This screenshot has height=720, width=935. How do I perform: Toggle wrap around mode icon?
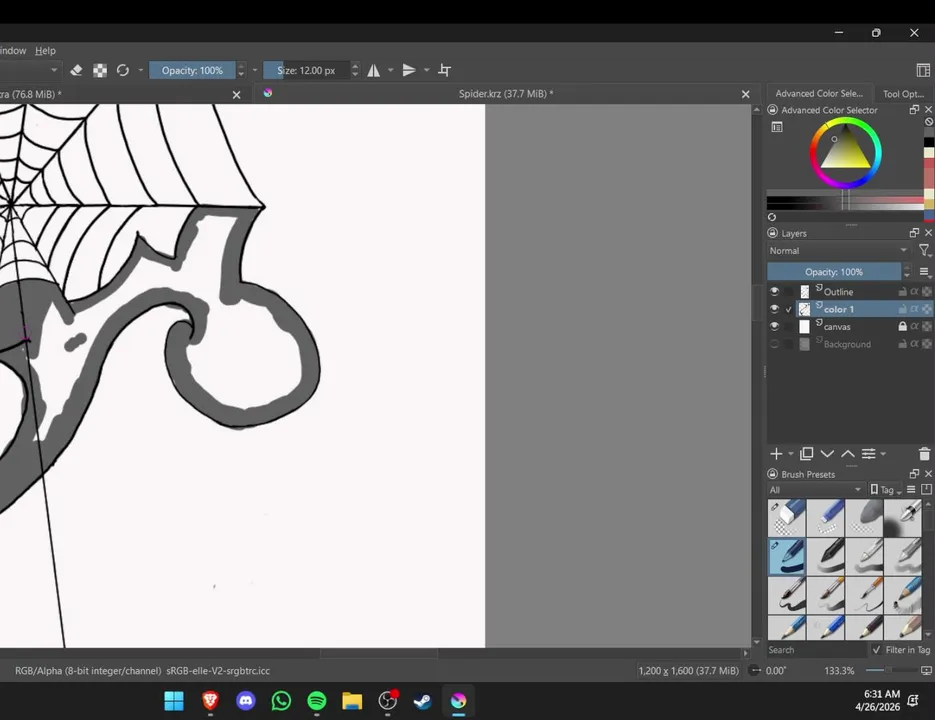pos(445,70)
